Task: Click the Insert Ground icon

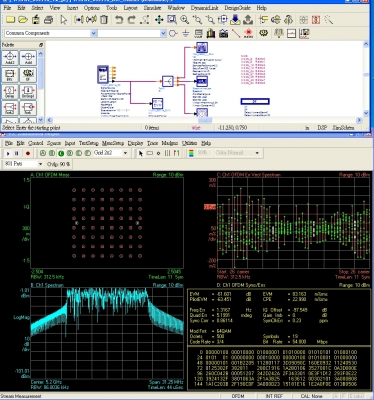Action: pos(186,33)
